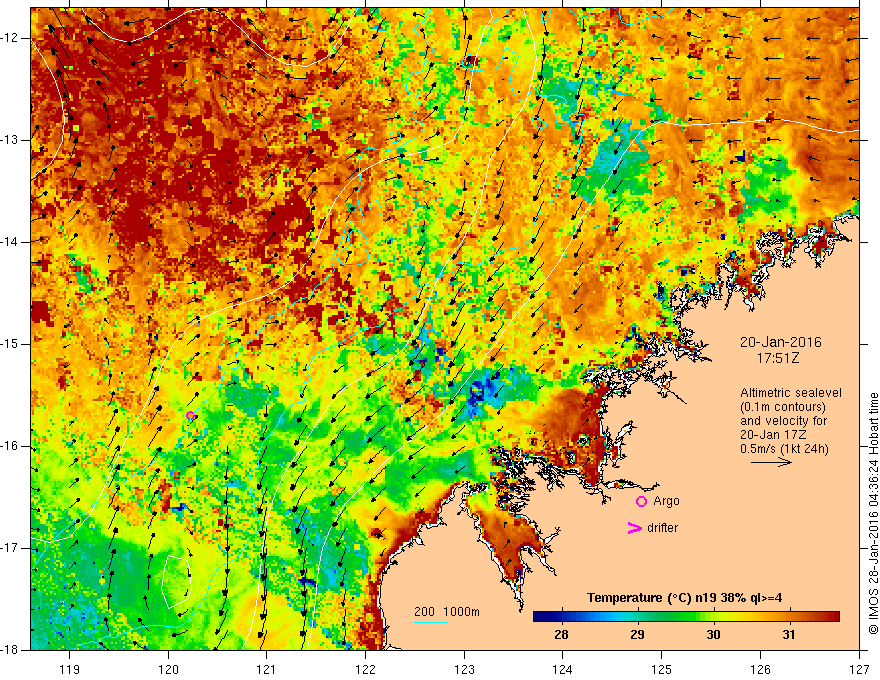Viewport: 880px width, 680px height.
Task: Click the color bar value 30
Action: pyautogui.click(x=713, y=635)
